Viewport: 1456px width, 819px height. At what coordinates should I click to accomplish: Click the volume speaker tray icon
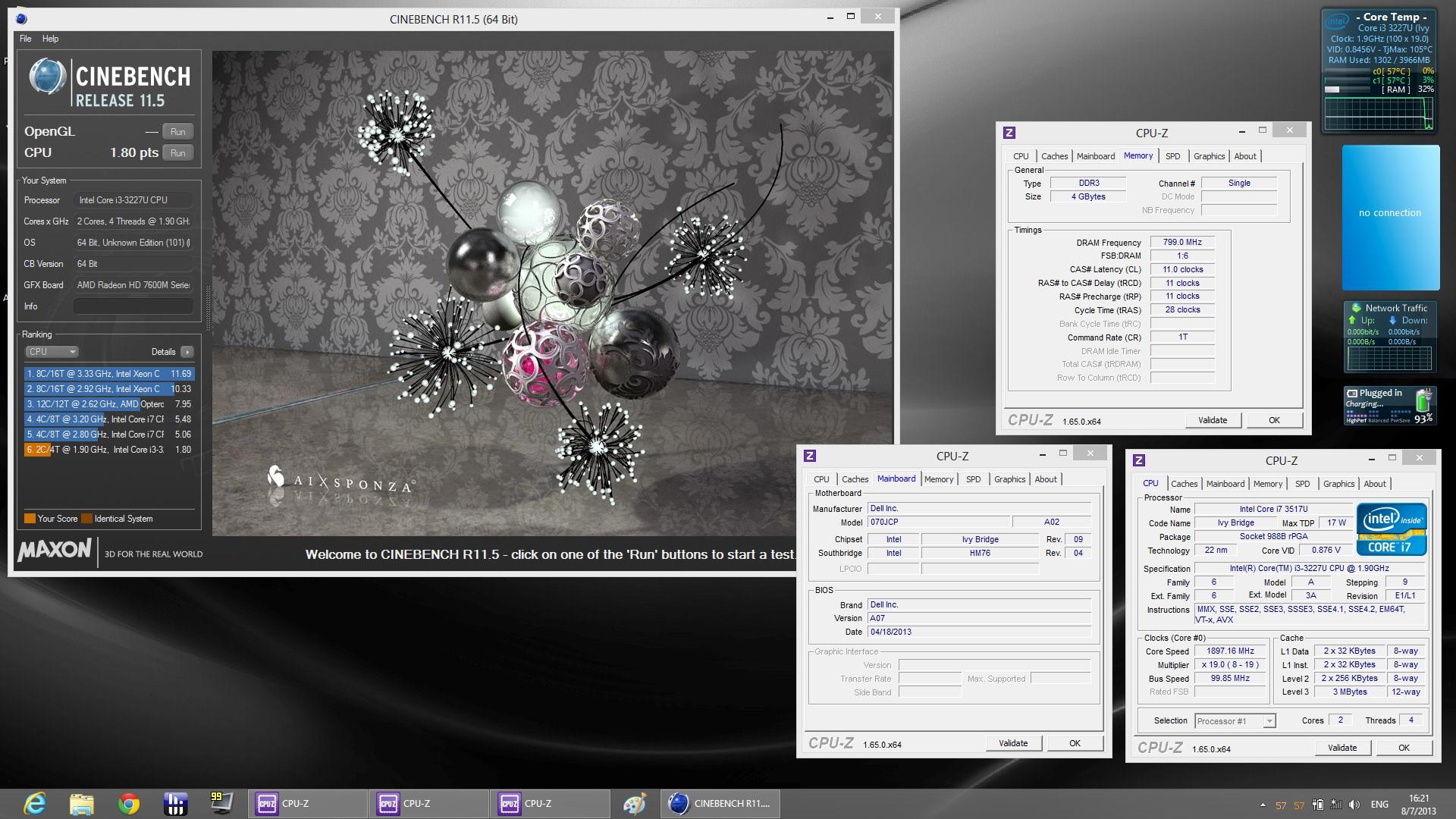click(1354, 805)
